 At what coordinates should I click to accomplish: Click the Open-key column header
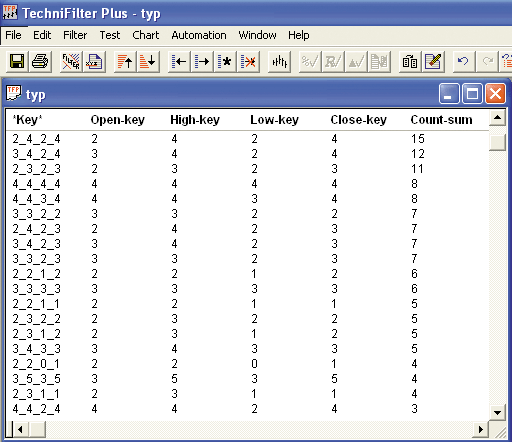pyautogui.click(x=118, y=120)
